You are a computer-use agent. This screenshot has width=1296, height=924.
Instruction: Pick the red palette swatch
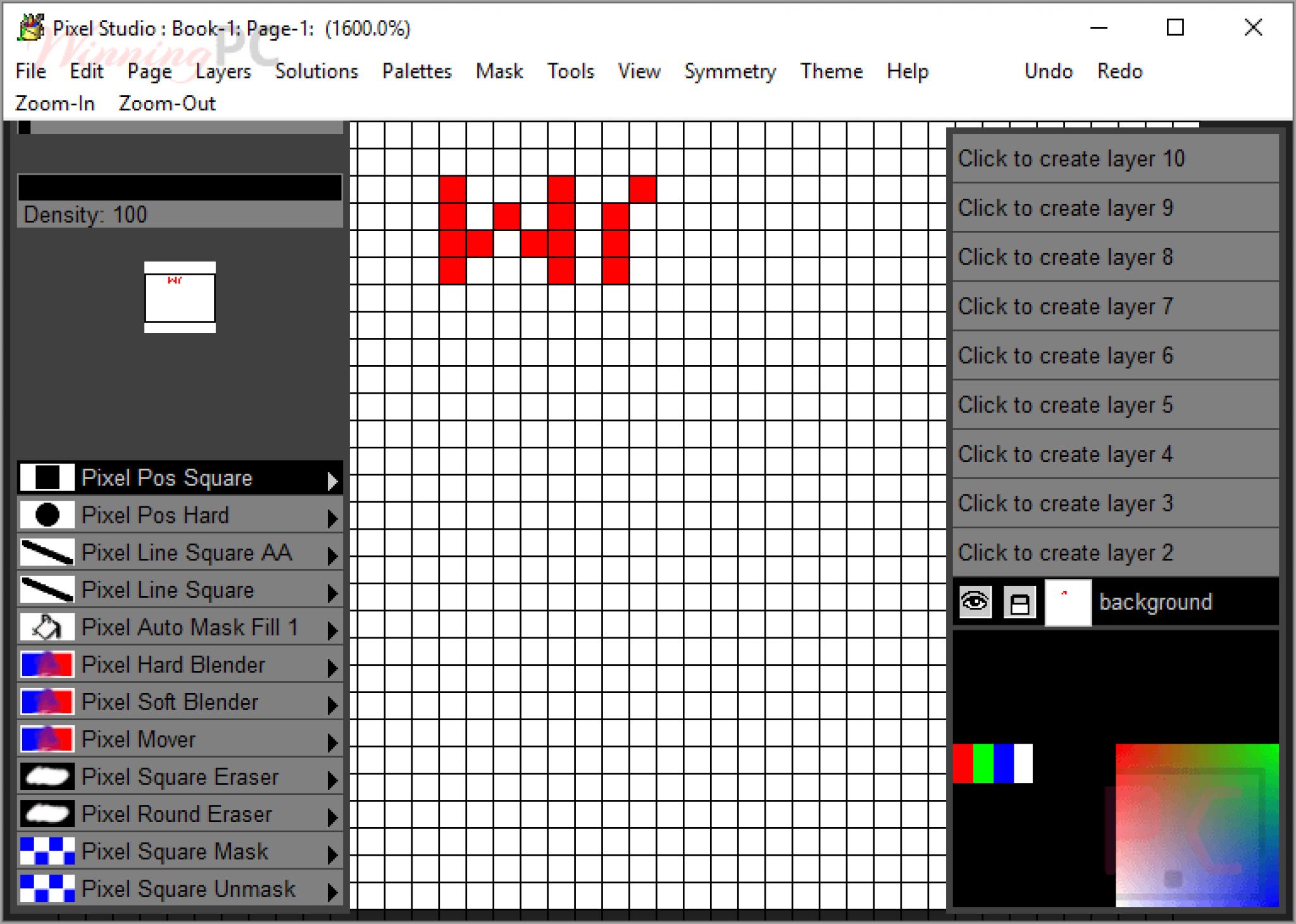point(963,763)
